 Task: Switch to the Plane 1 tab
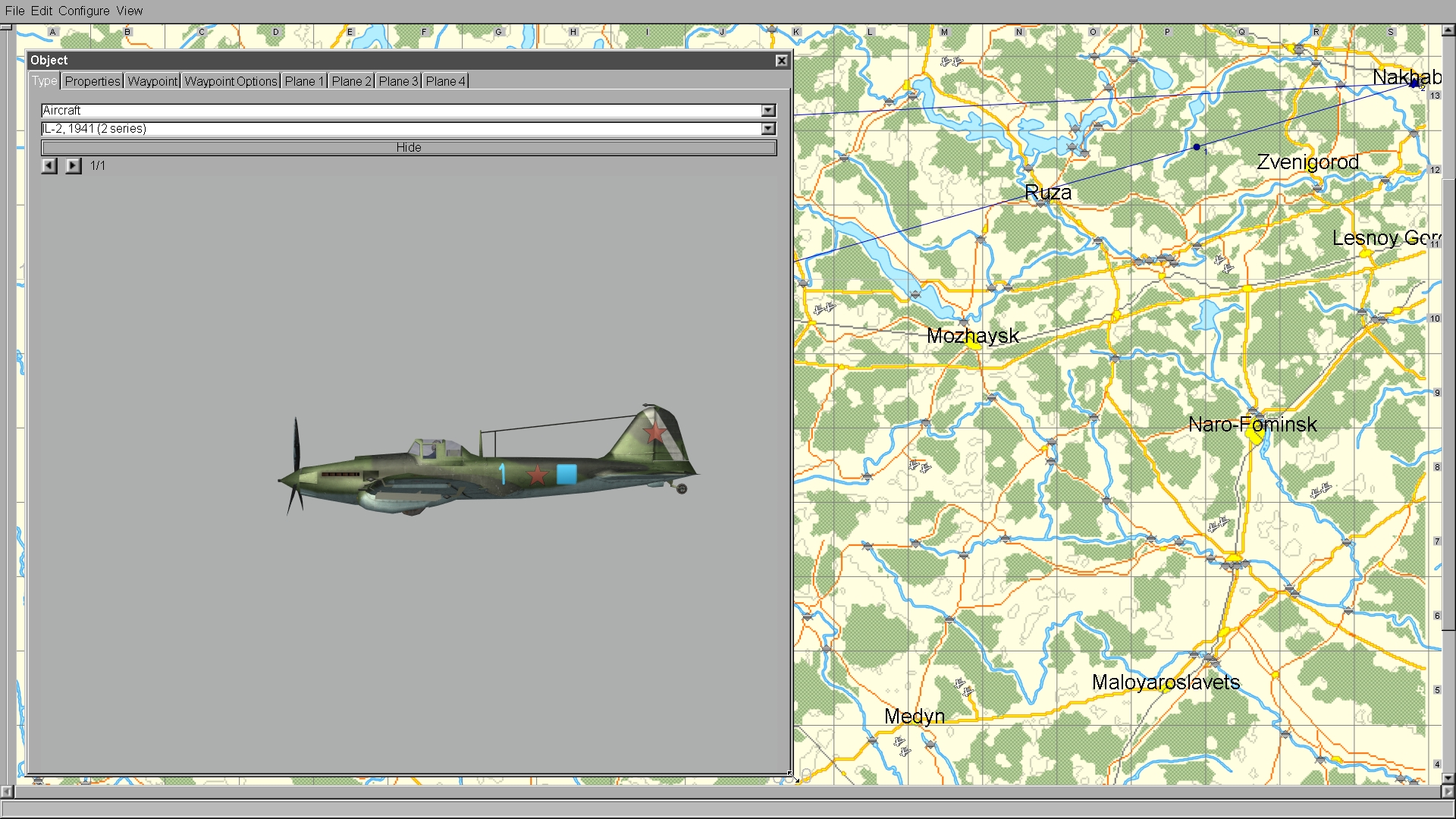[304, 81]
